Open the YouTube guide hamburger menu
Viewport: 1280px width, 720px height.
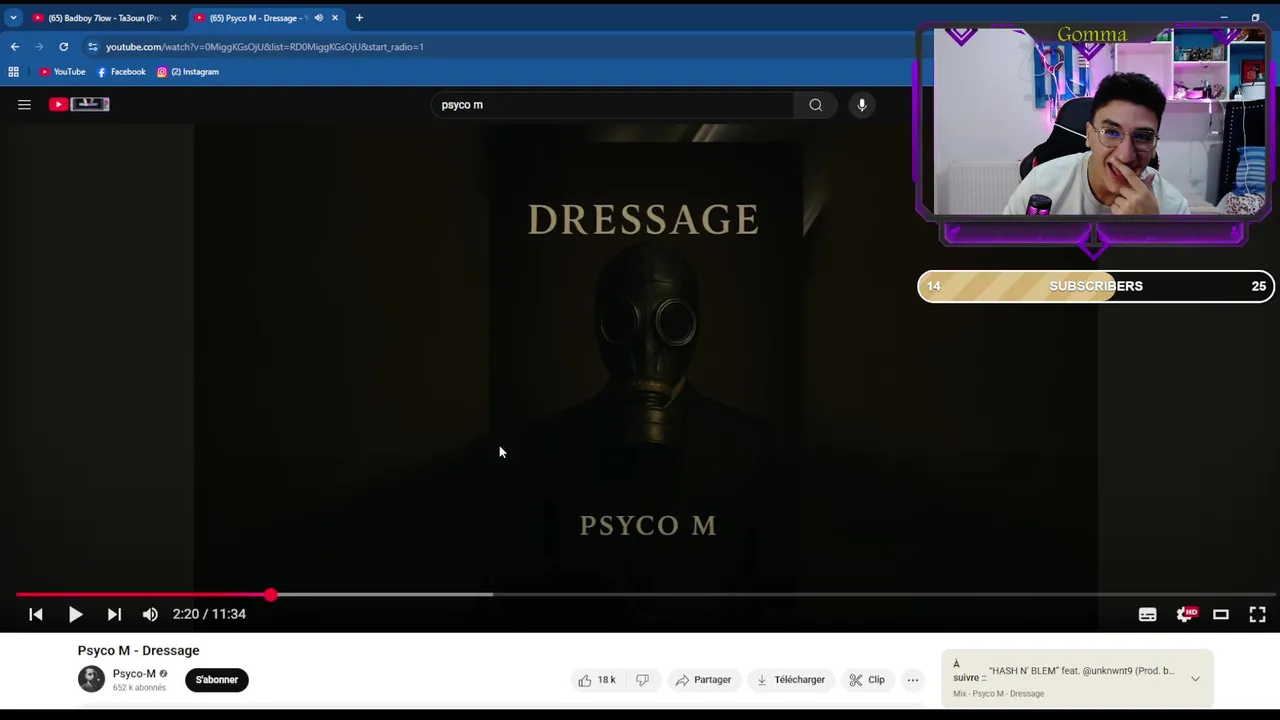[24, 104]
